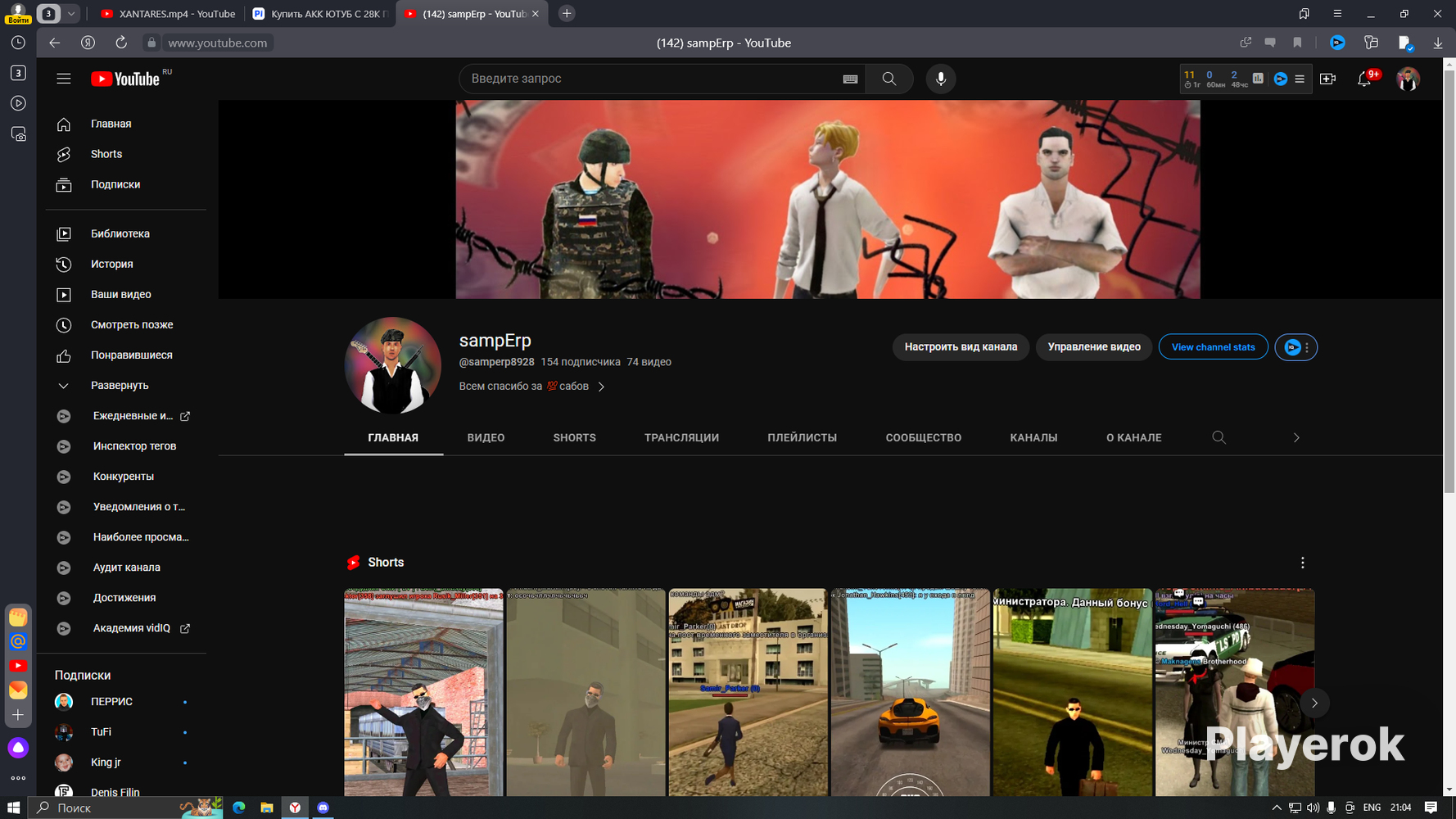Open the sampErp channel avatar
This screenshot has height=819, width=1456.
pyautogui.click(x=392, y=365)
